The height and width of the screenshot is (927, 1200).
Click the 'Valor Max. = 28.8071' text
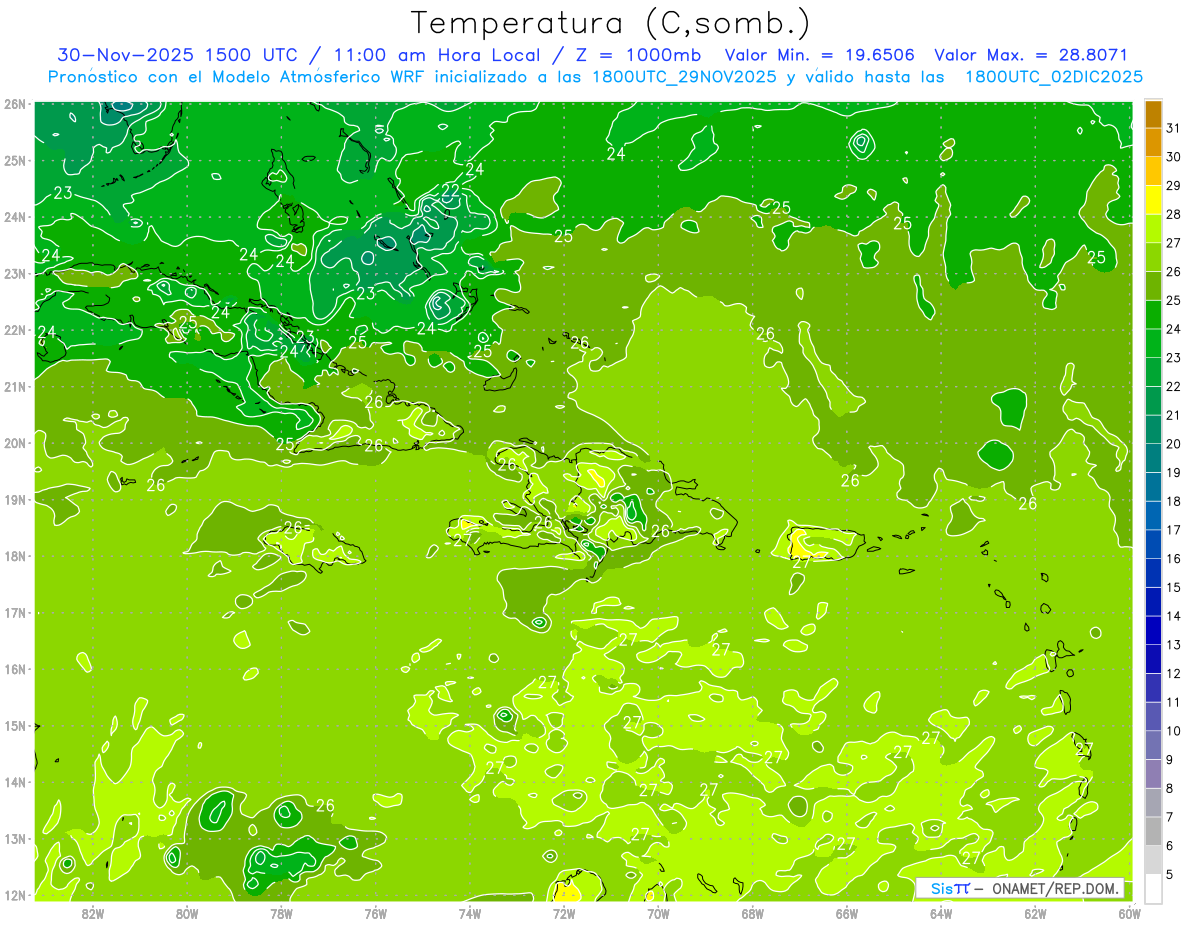pyautogui.click(x=1031, y=55)
